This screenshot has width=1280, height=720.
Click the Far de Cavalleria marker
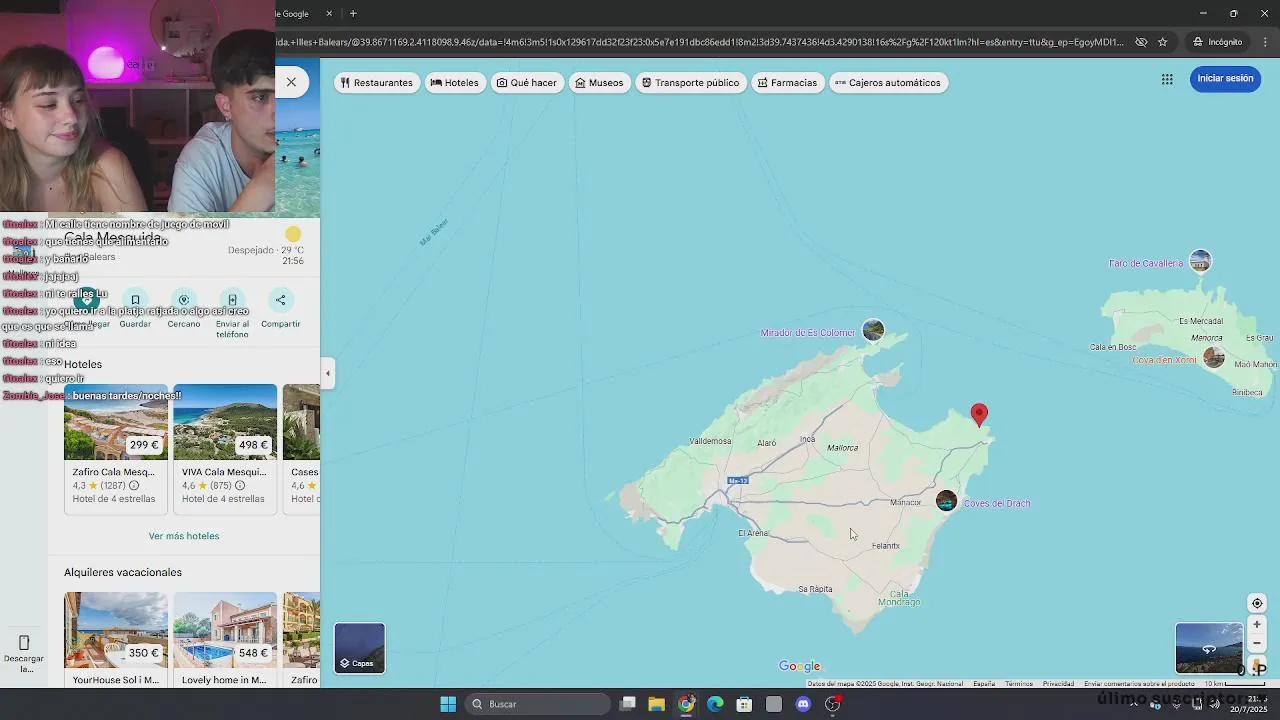click(1200, 261)
